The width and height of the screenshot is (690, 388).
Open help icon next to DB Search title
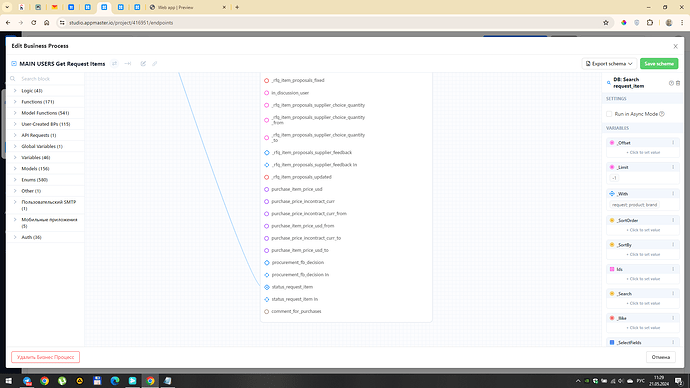671,83
